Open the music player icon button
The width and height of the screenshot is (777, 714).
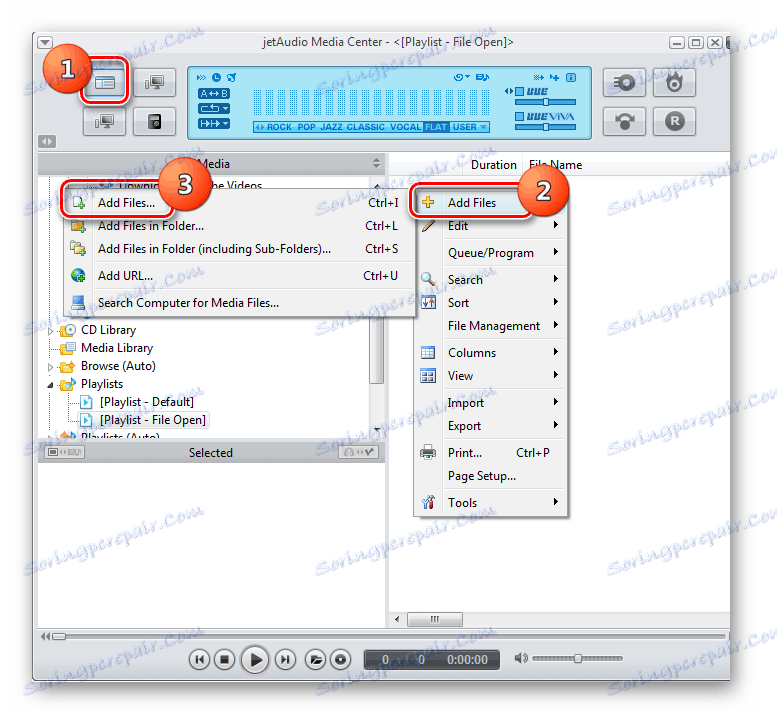pyautogui.click(x=155, y=121)
